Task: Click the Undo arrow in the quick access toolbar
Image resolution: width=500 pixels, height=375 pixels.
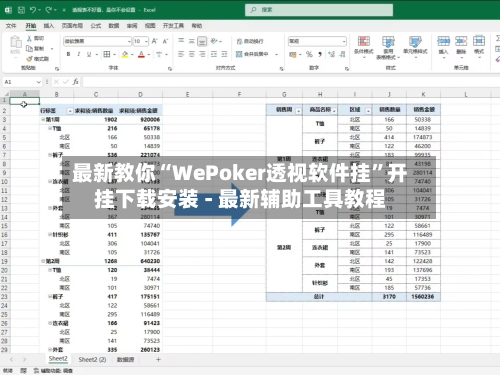Action: [33, 10]
